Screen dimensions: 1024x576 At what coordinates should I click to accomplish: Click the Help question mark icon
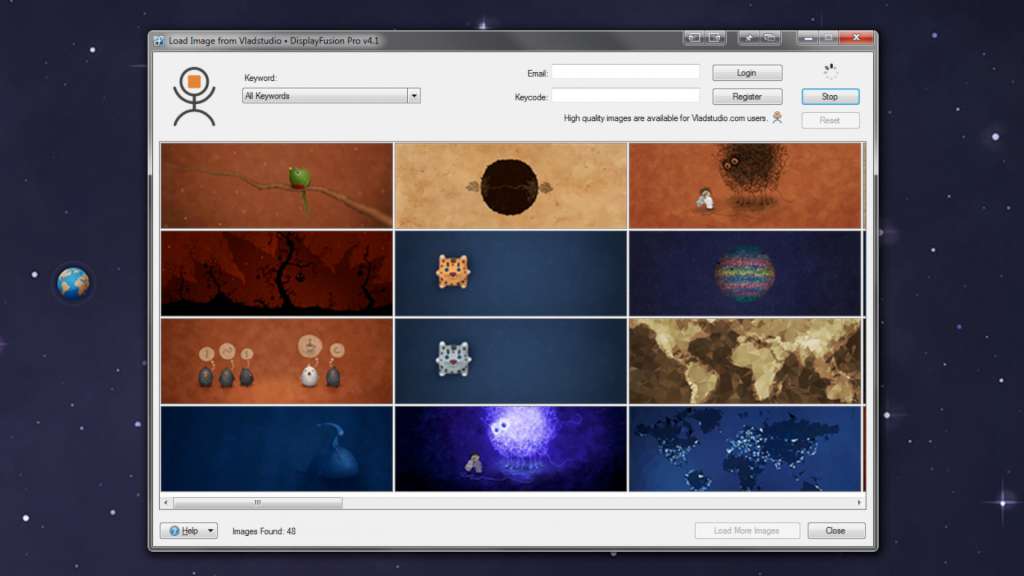(x=176, y=530)
